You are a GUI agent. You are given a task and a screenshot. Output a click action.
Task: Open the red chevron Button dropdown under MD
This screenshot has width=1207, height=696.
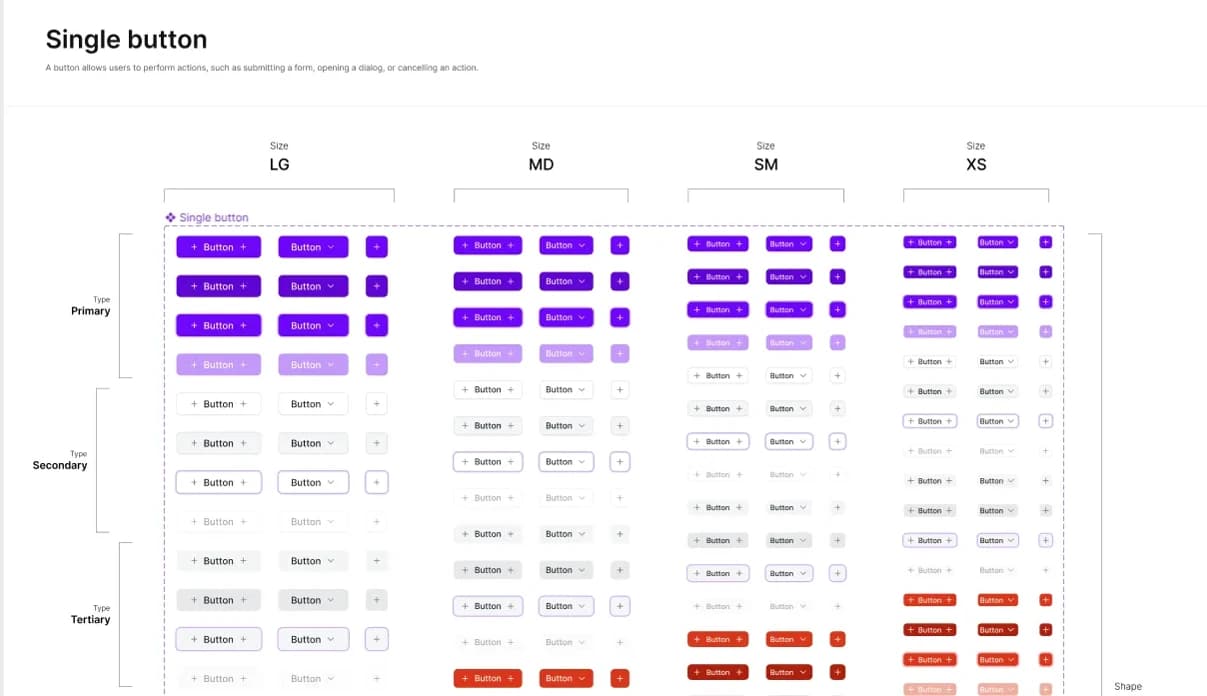(566, 678)
